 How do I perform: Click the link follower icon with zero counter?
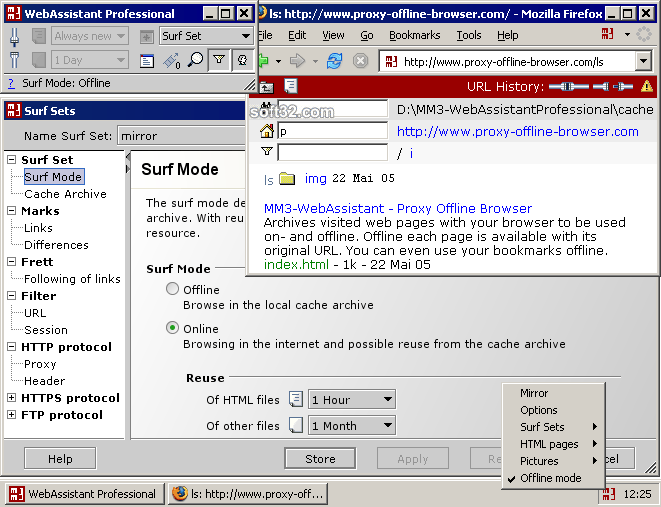click(x=172, y=61)
